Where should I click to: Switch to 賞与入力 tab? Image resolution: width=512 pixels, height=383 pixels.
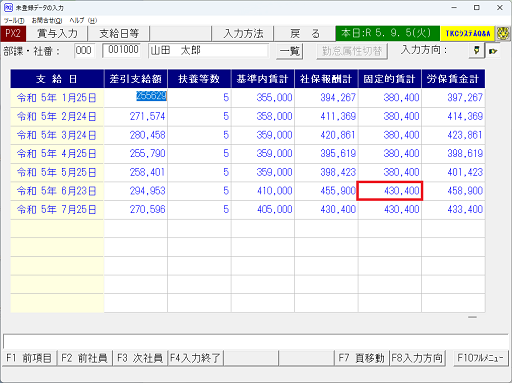pyautogui.click(x=57, y=34)
